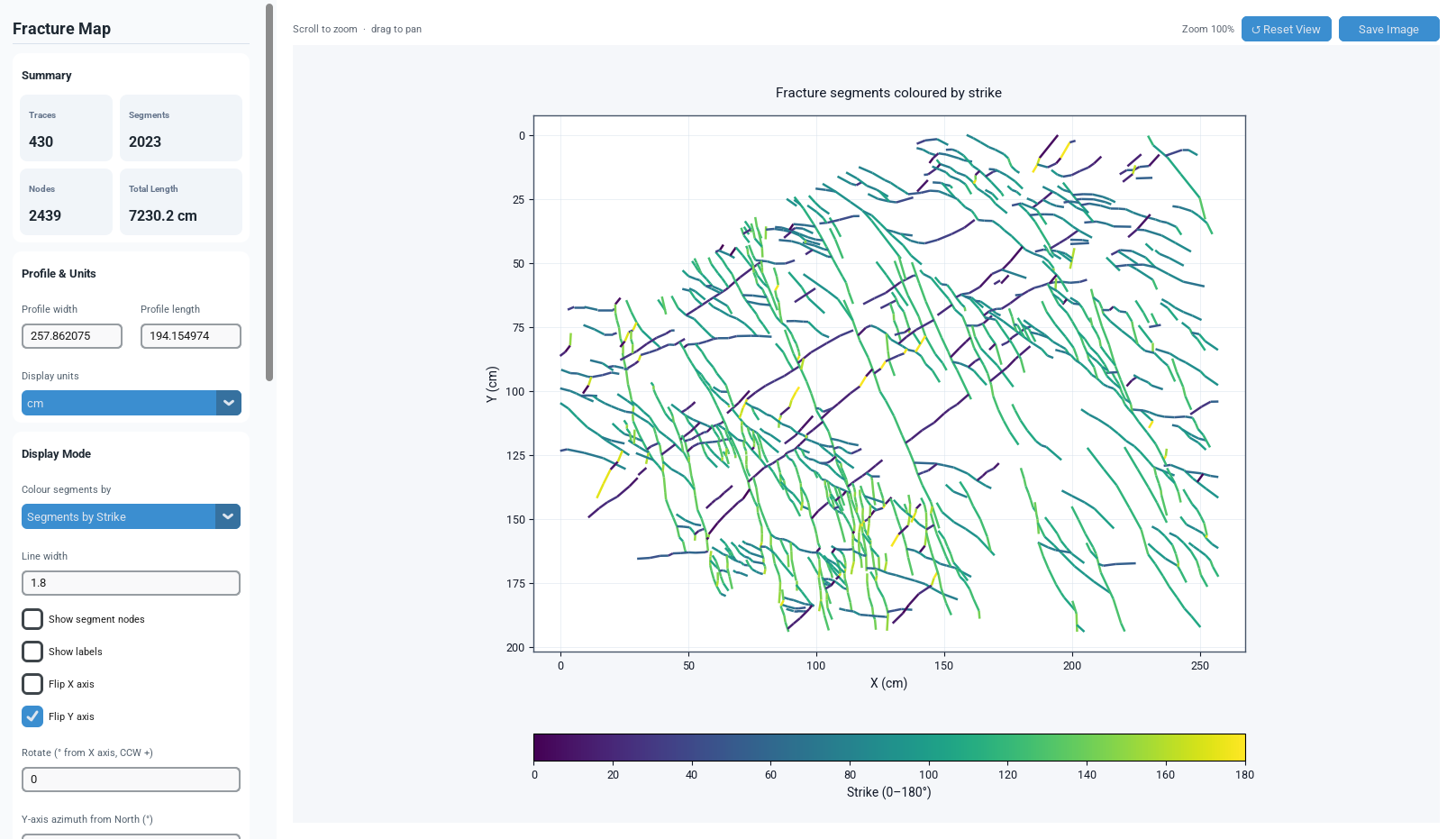
Task: Click the Total Length 7230.2 cm card
Action: pyautogui.click(x=181, y=202)
